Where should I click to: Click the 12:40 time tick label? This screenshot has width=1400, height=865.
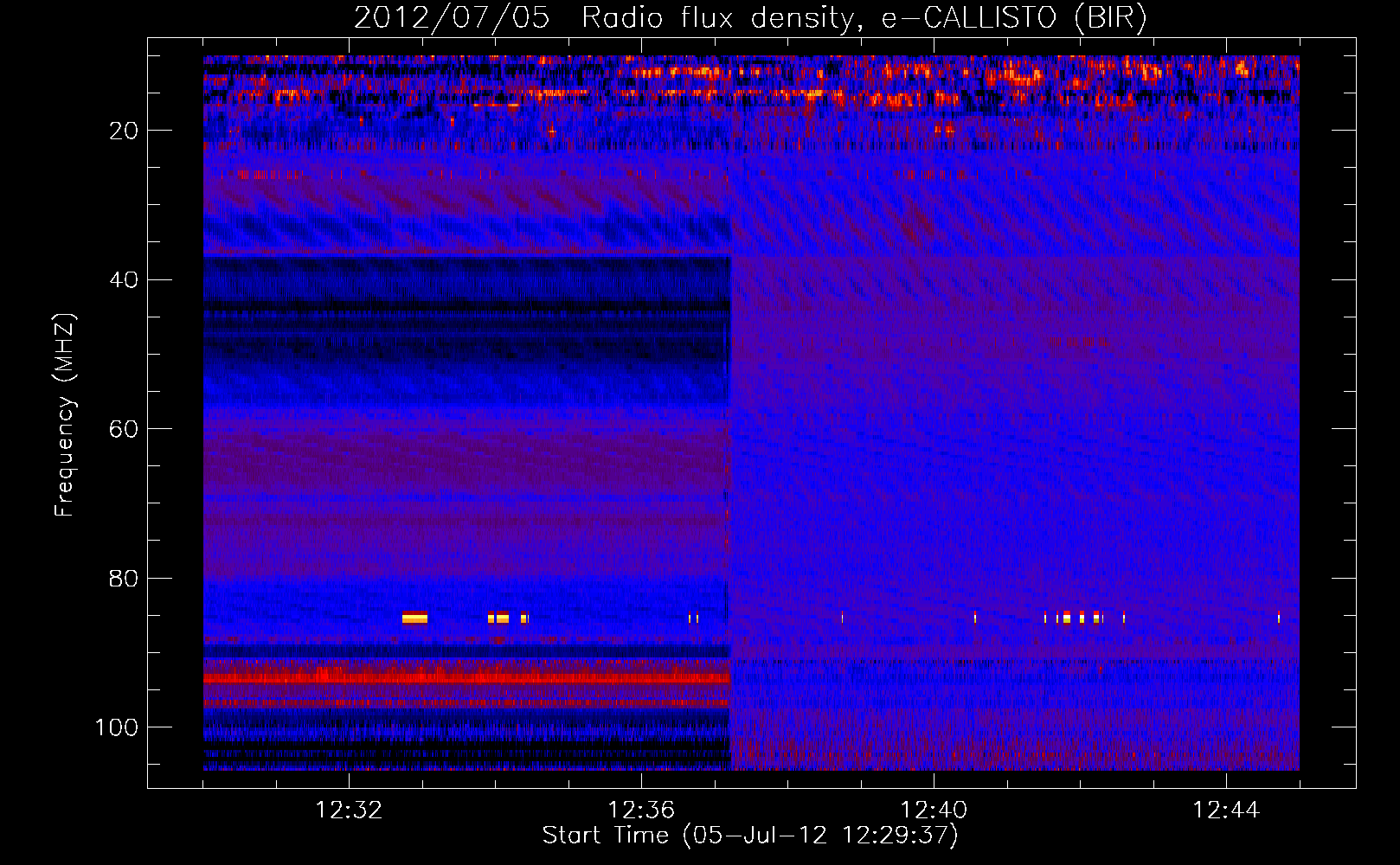(x=934, y=810)
